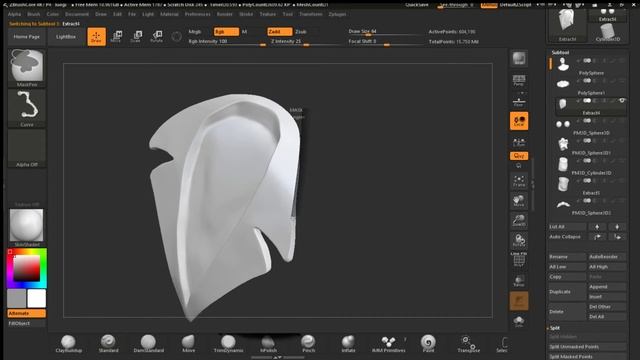Open the Zplugin menu
This screenshot has height=360, width=640.
337,14
